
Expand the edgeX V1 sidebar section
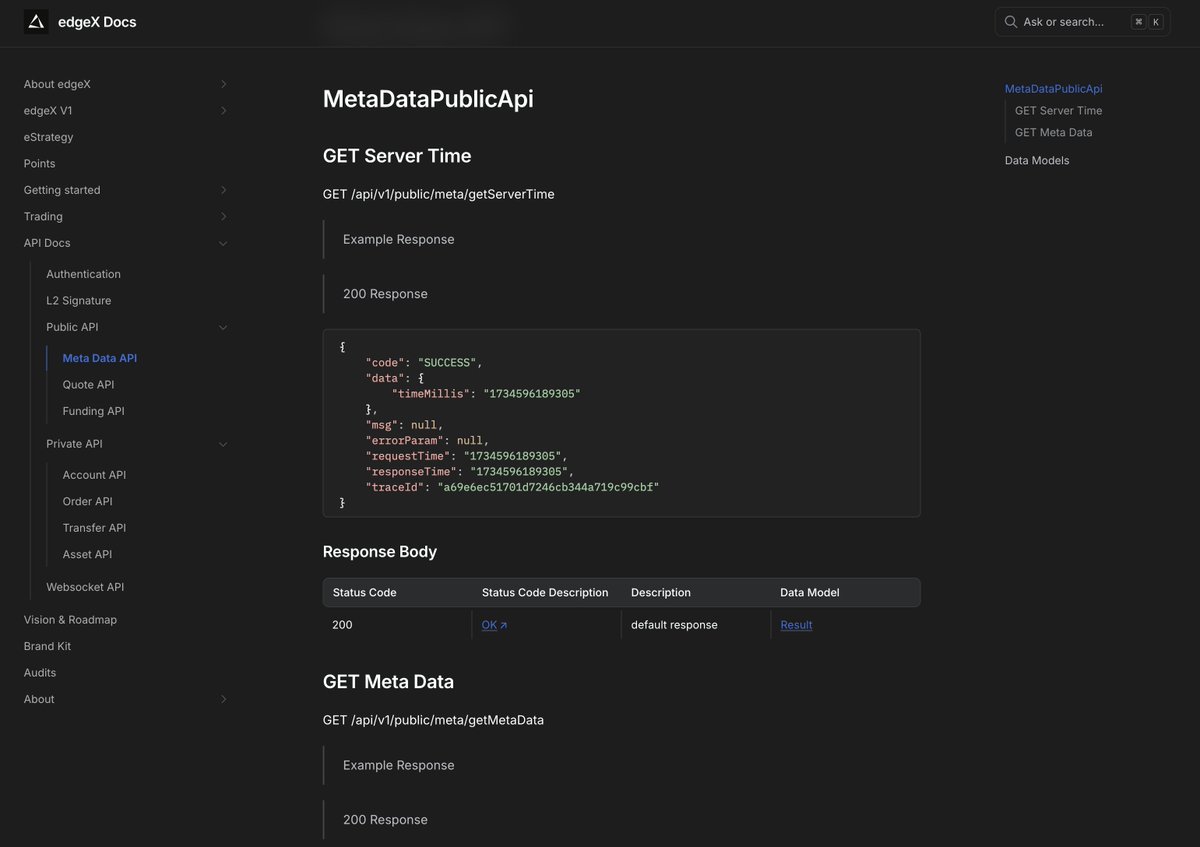coord(223,110)
